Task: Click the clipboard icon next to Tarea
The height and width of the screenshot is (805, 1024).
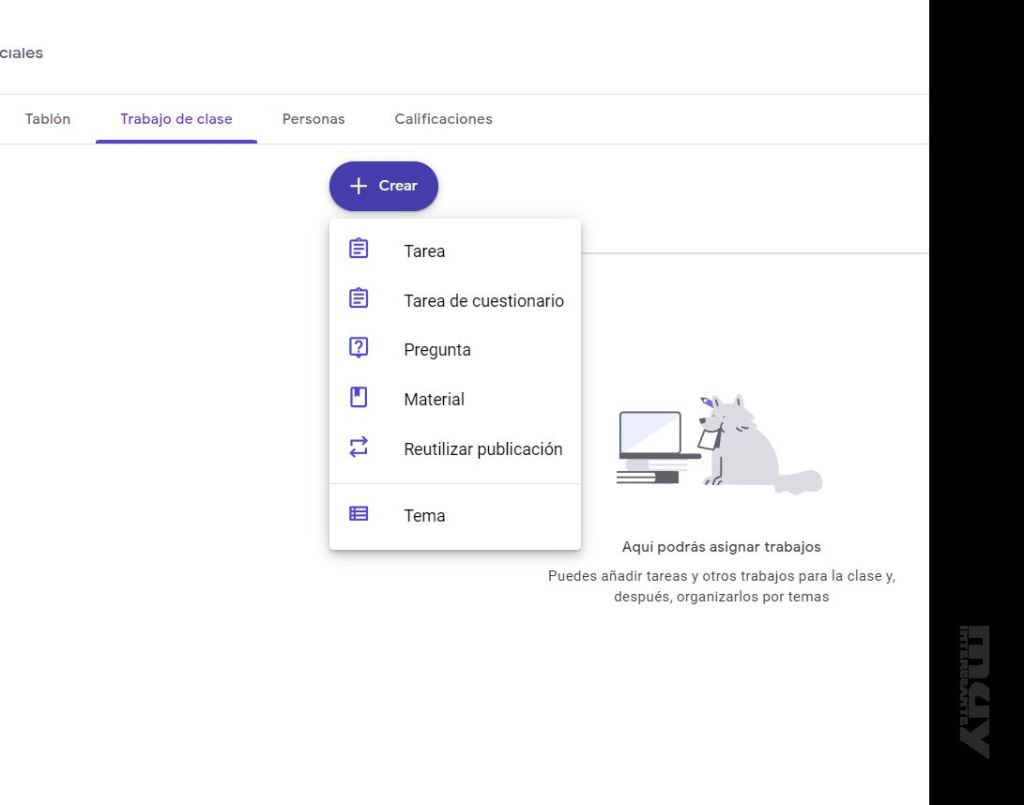Action: [x=358, y=249]
